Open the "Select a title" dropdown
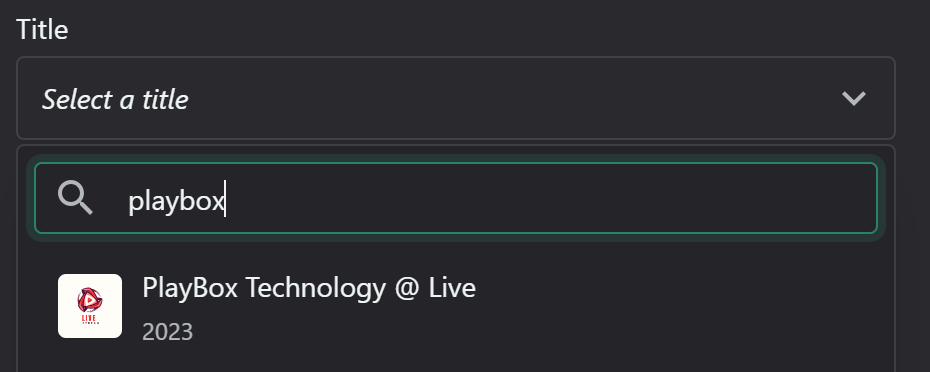 456,98
